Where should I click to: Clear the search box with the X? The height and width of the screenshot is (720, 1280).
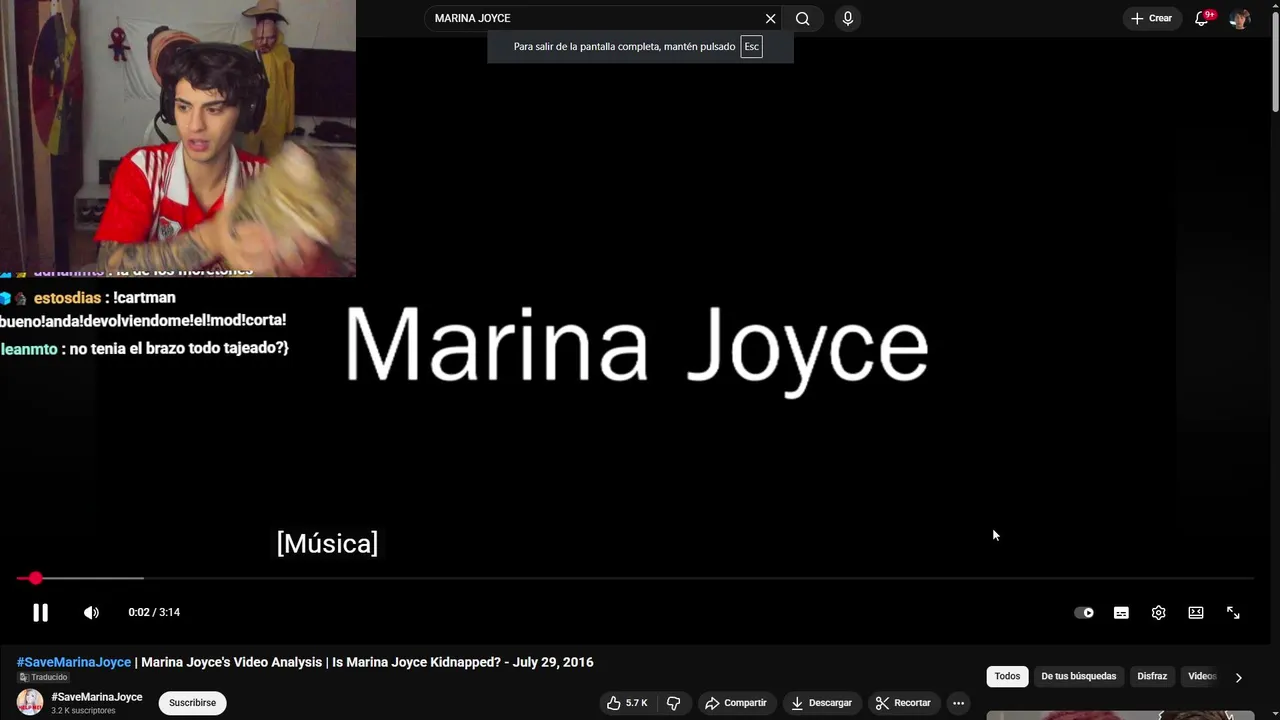click(x=770, y=19)
